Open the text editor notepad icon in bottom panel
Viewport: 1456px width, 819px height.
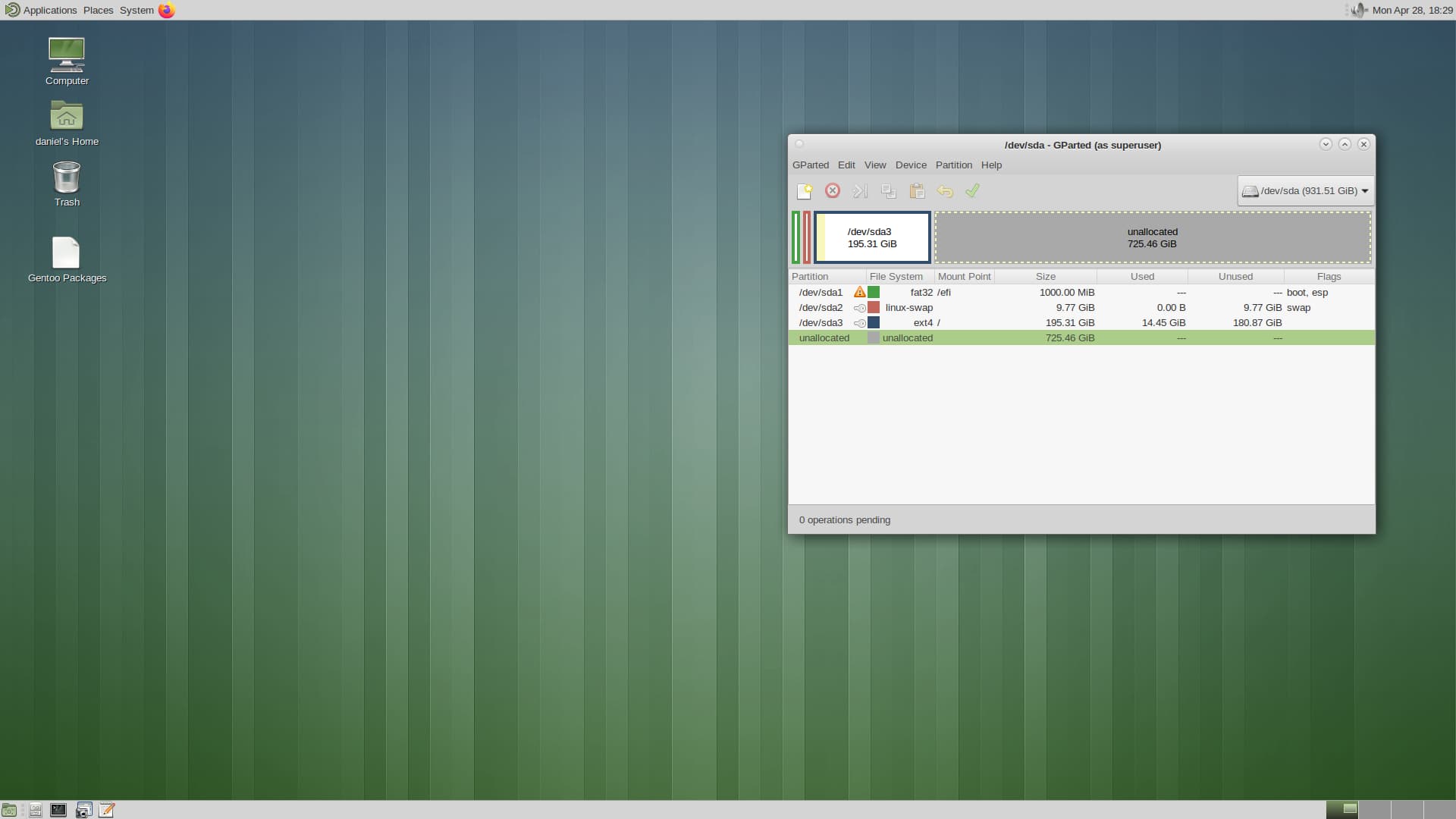(x=107, y=810)
